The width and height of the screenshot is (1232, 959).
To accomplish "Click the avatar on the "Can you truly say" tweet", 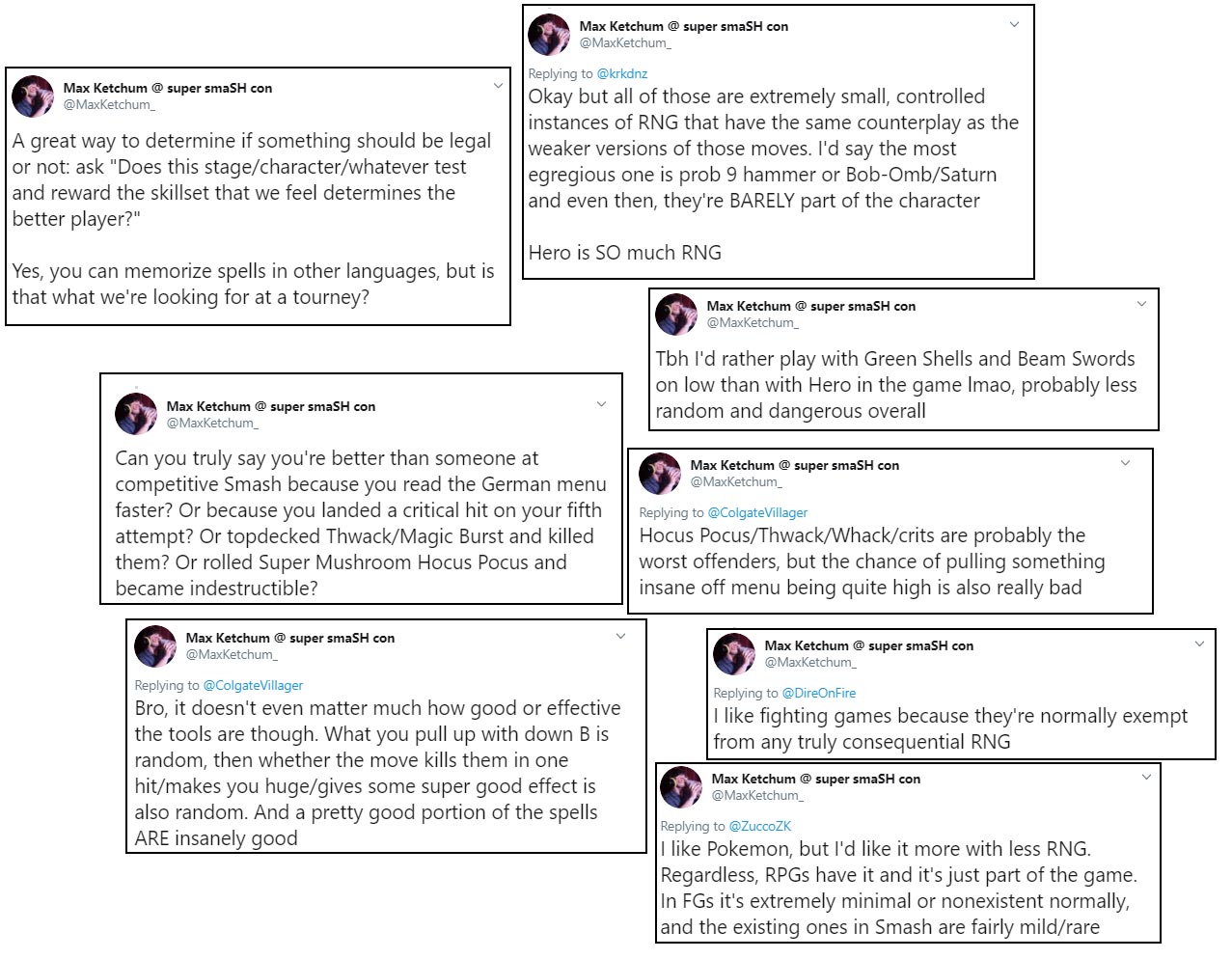I will [x=136, y=415].
